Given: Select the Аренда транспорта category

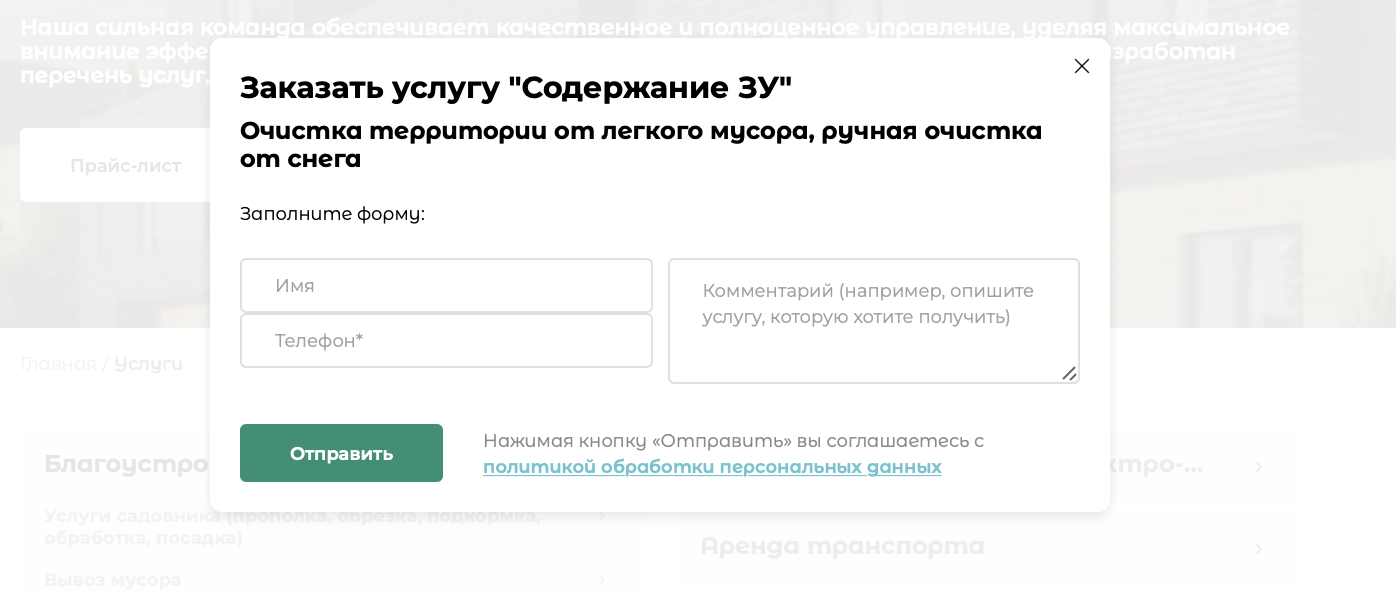Looking at the screenshot, I should (x=842, y=547).
